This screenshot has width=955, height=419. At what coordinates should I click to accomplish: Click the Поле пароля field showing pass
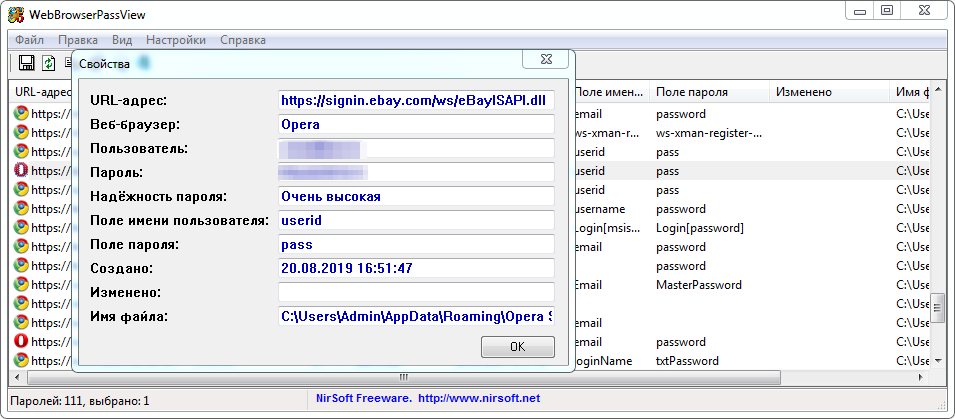tap(417, 244)
